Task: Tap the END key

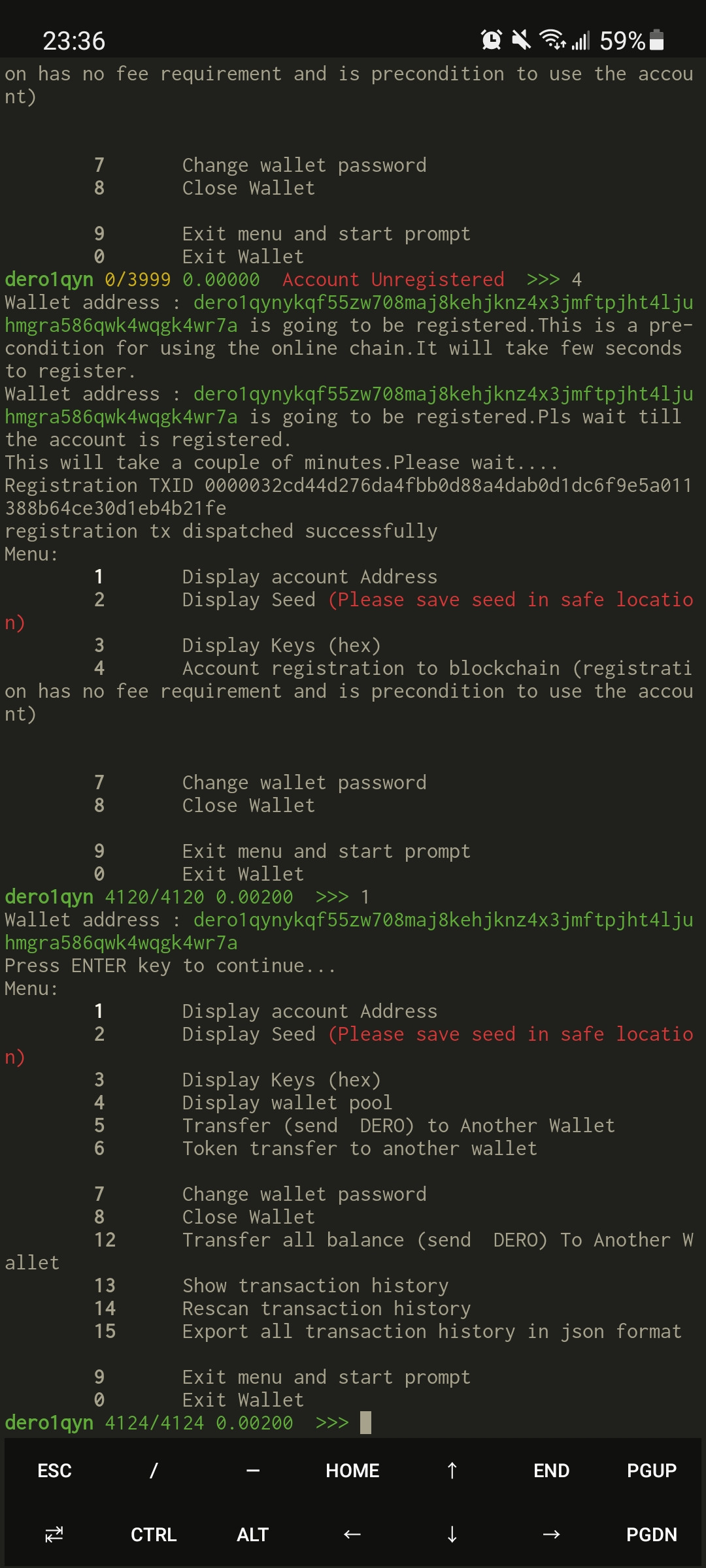Action: (x=551, y=1471)
